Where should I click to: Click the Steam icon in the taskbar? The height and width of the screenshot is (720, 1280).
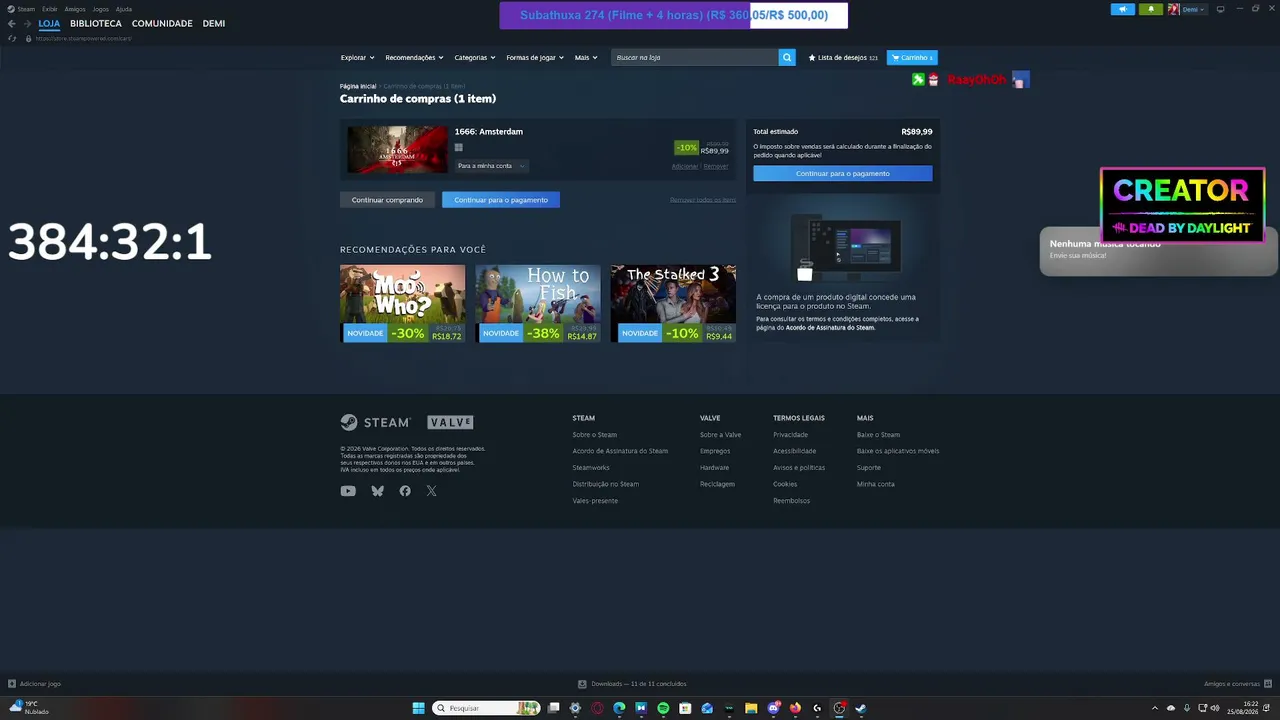pyautogui.click(x=861, y=708)
